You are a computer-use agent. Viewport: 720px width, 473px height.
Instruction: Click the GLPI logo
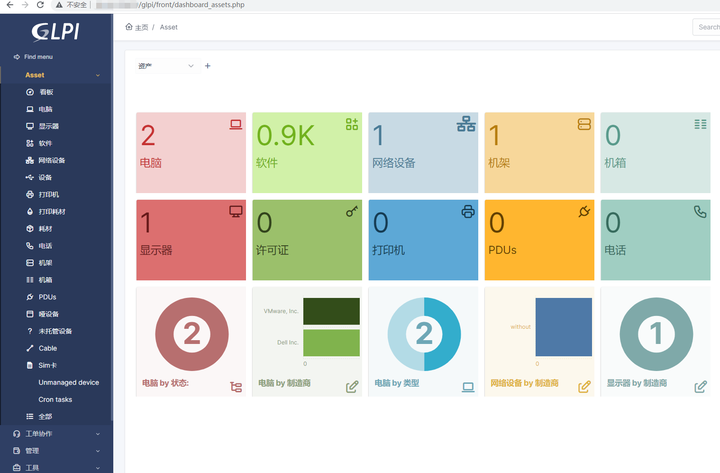[55, 31]
